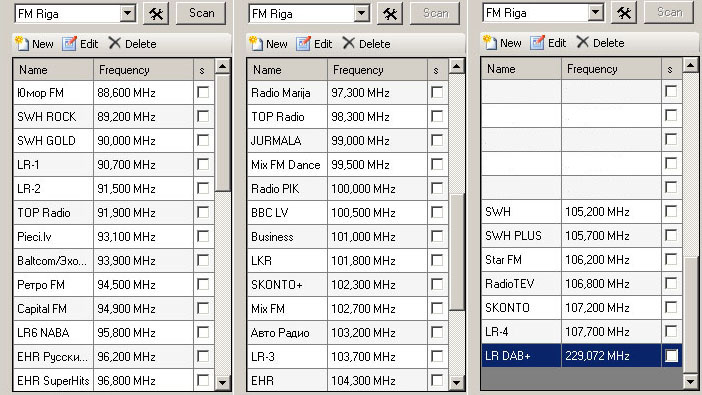This screenshot has height=395, width=702.
Task: Click Delete in the right panel toolbar
Action: click(601, 43)
